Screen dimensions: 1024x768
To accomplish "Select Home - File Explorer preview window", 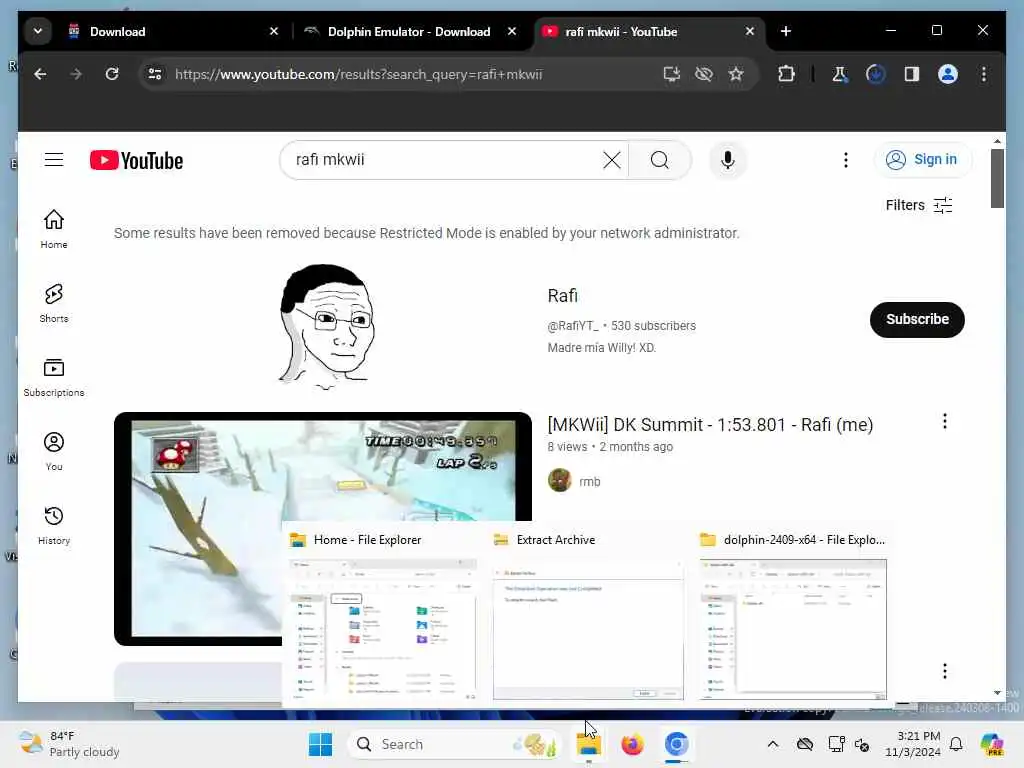I will click(383, 617).
